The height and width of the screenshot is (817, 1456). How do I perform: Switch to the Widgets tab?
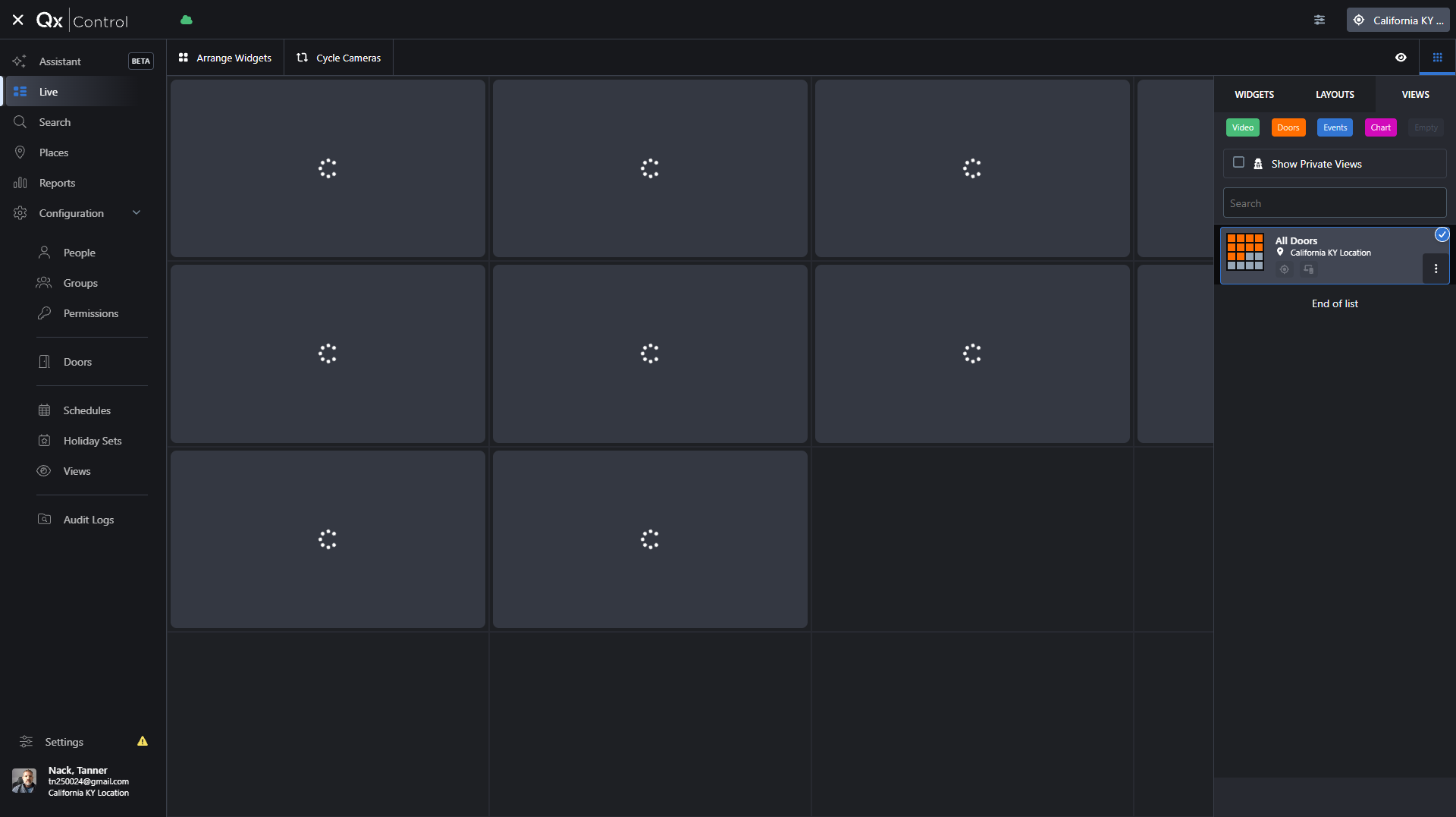coord(1254,95)
